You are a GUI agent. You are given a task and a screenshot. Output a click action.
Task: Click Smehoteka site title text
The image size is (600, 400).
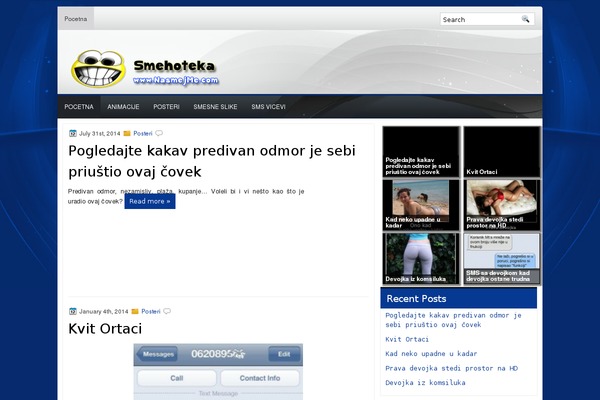coord(174,66)
